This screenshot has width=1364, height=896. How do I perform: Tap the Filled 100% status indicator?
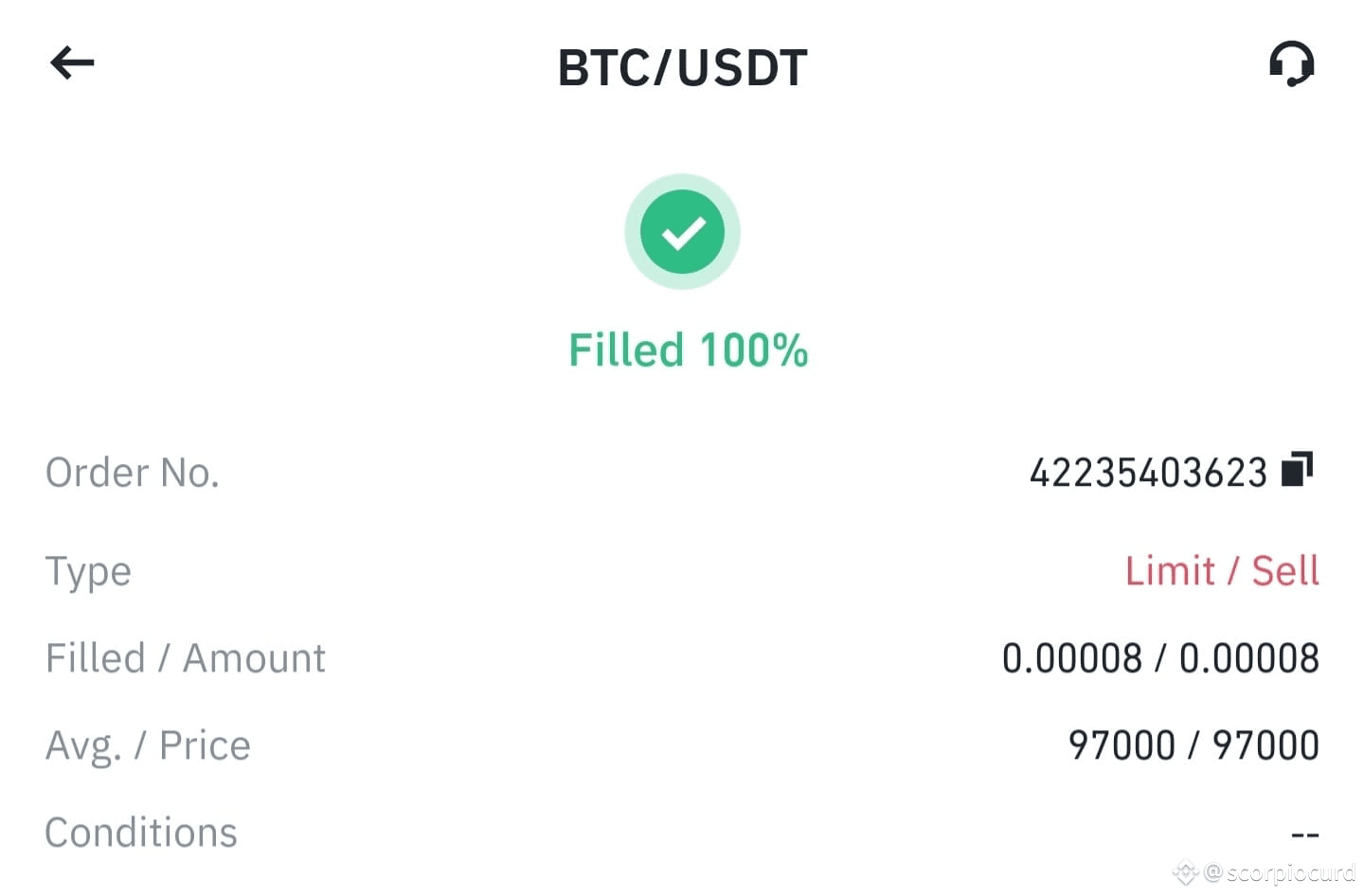689,349
